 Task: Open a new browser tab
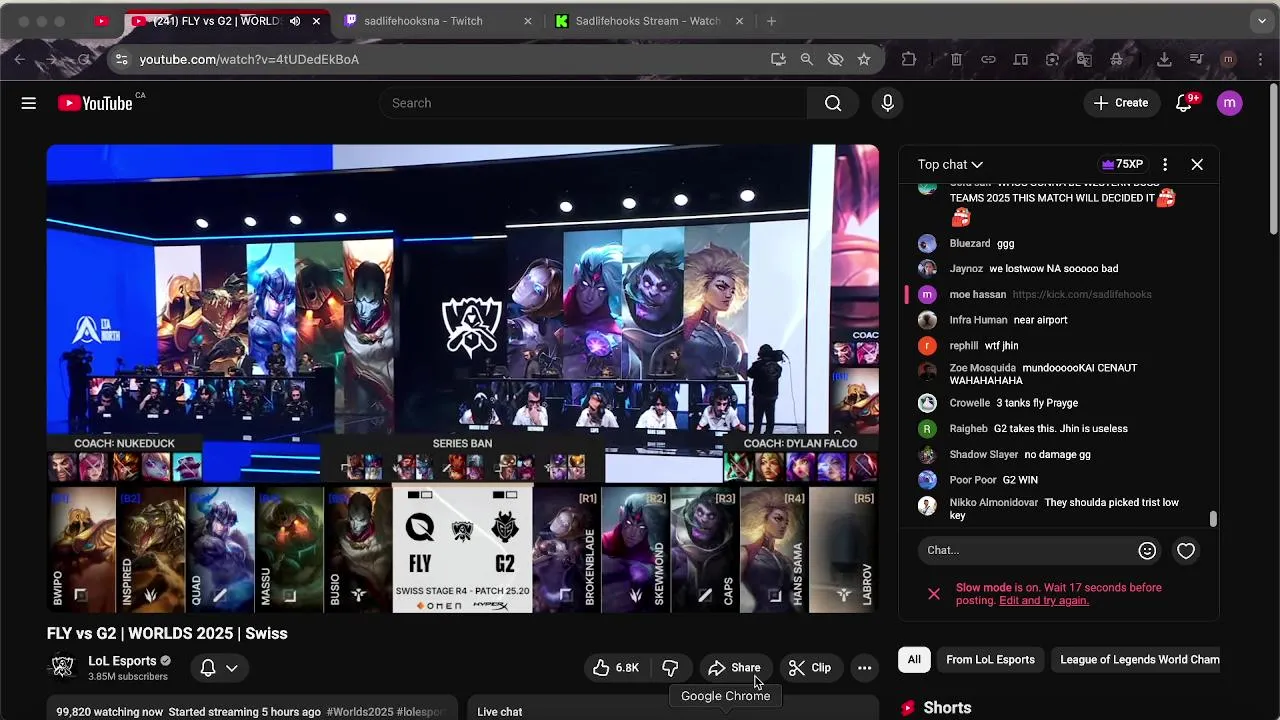pyautogui.click(x=771, y=21)
